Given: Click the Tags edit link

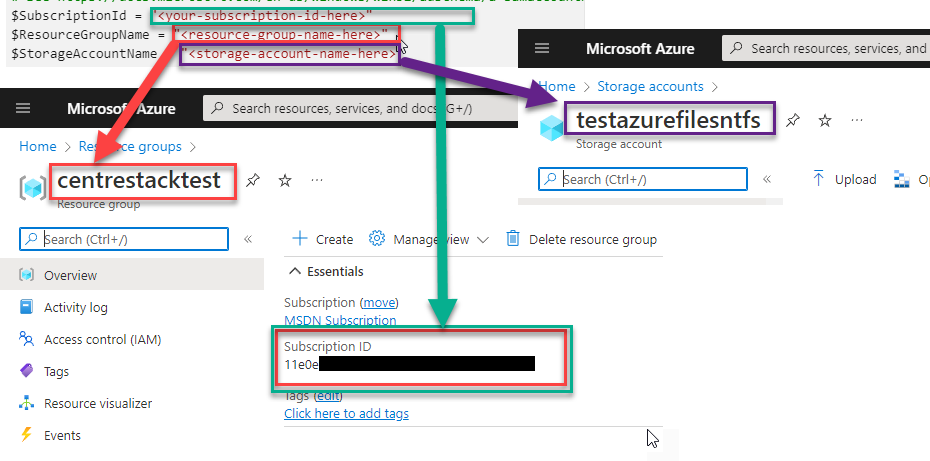Looking at the screenshot, I should pyautogui.click(x=329, y=396).
